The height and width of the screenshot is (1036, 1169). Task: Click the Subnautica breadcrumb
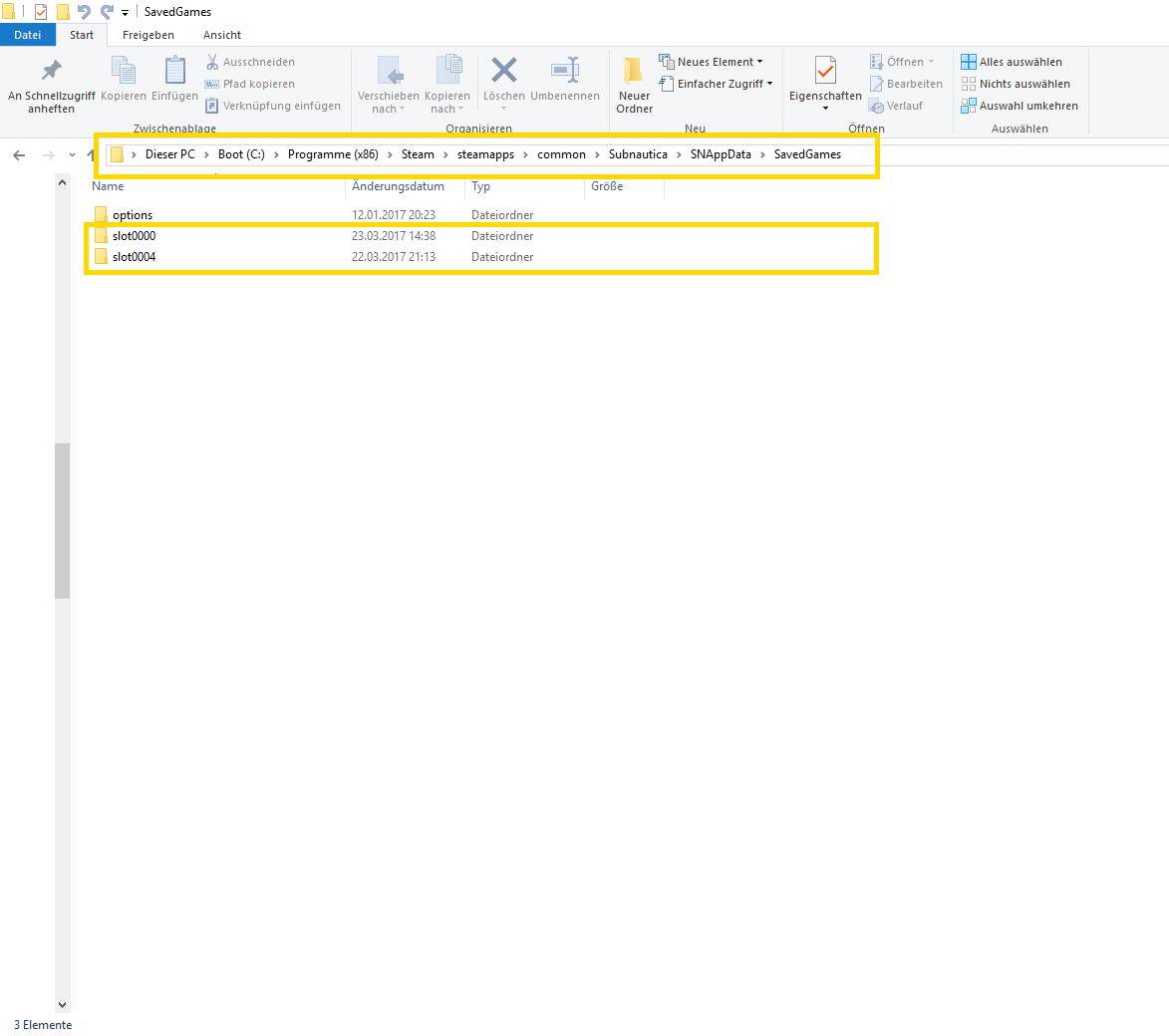[x=638, y=154]
